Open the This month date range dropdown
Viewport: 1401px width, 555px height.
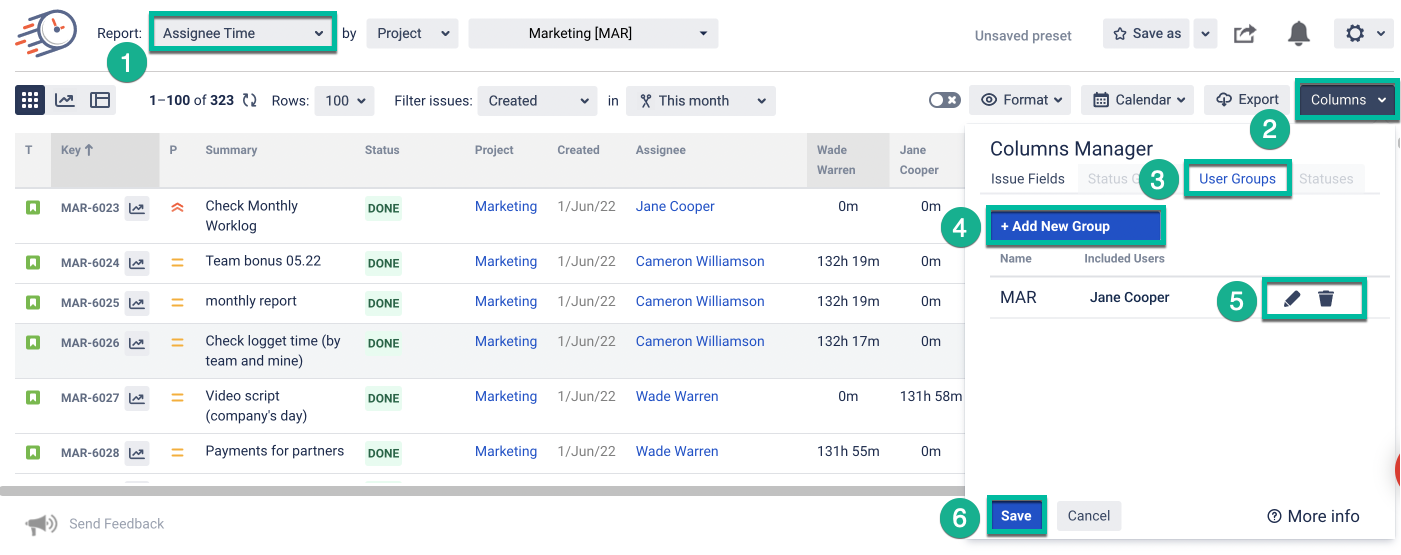point(701,100)
